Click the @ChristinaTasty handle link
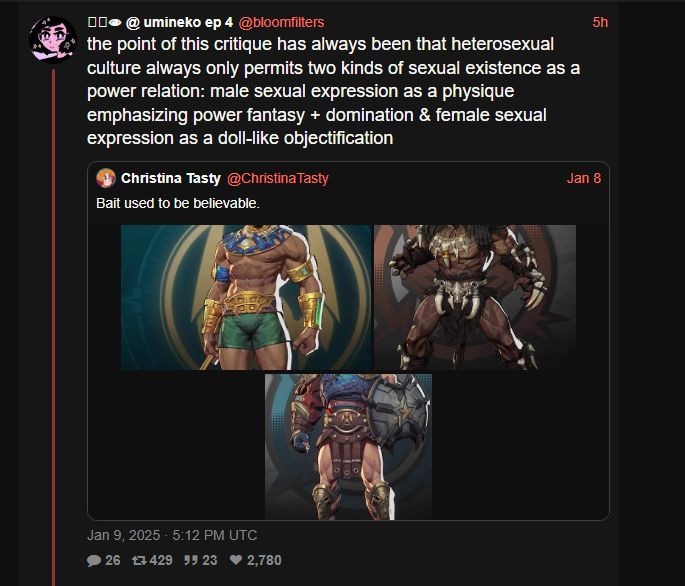 coord(278,178)
